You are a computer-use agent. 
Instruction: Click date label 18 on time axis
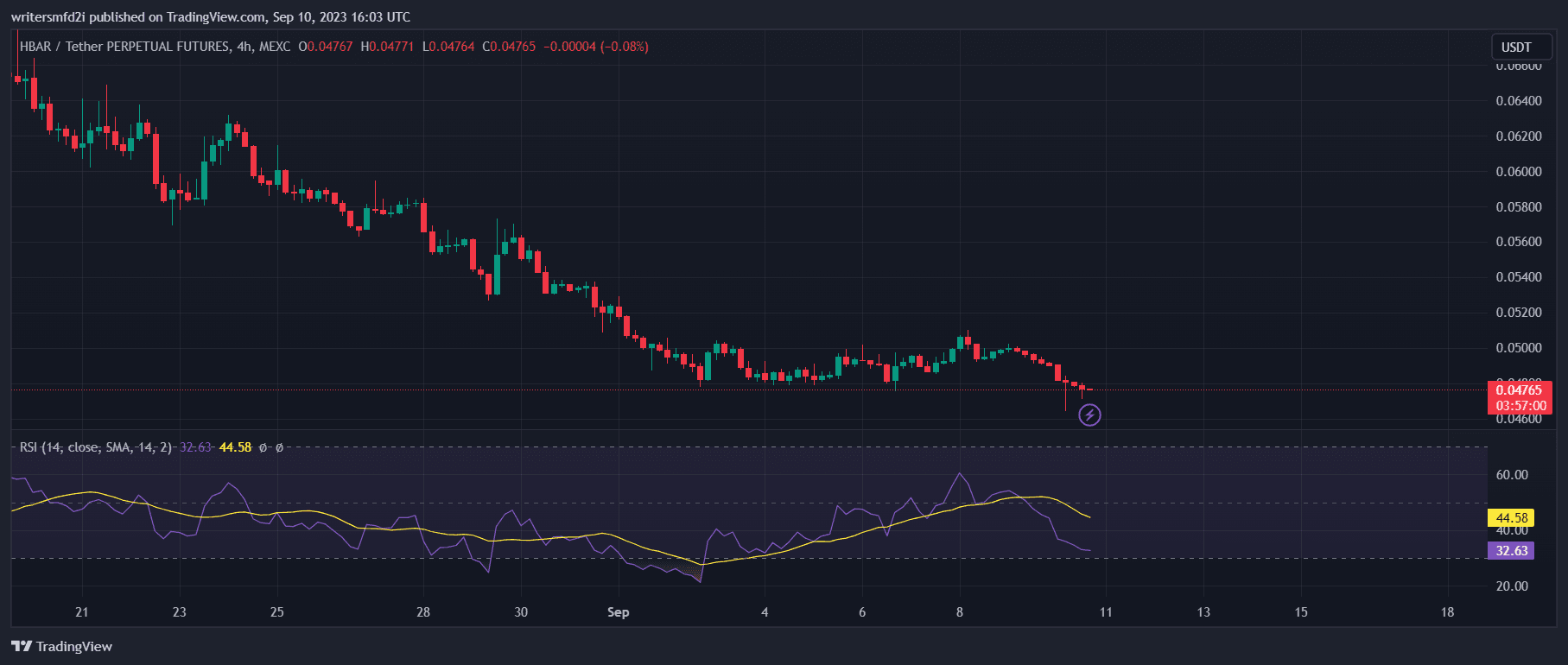1447,612
